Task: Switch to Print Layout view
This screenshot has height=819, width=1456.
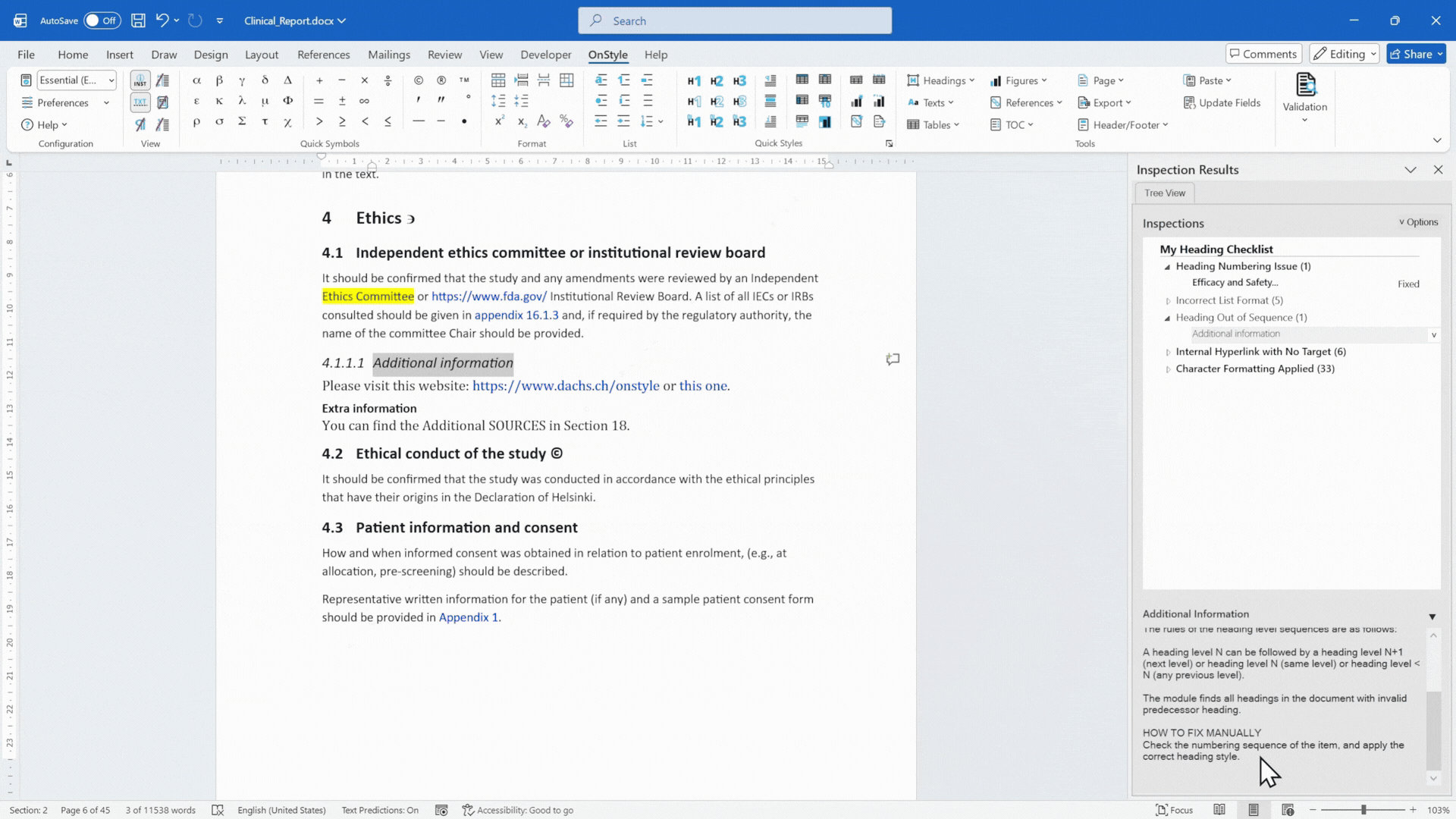Action: 1254,810
